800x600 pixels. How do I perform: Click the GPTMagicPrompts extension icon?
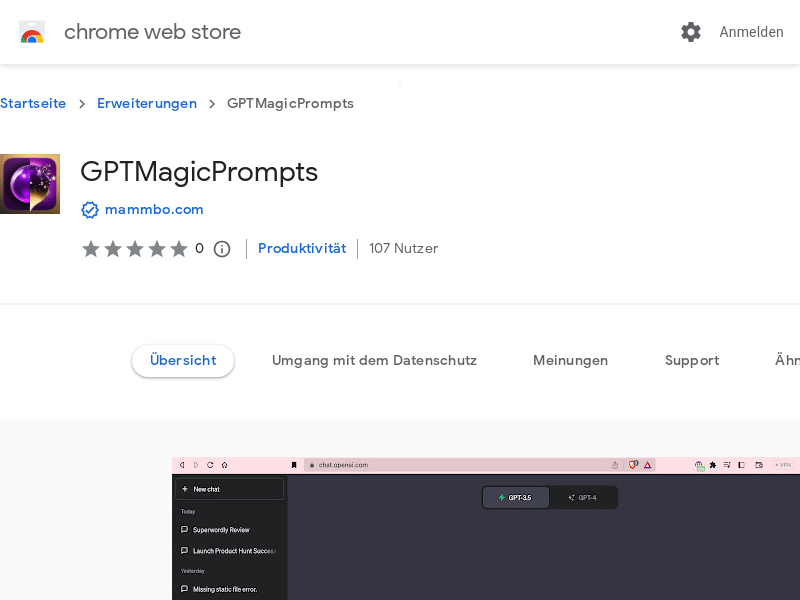pos(30,184)
